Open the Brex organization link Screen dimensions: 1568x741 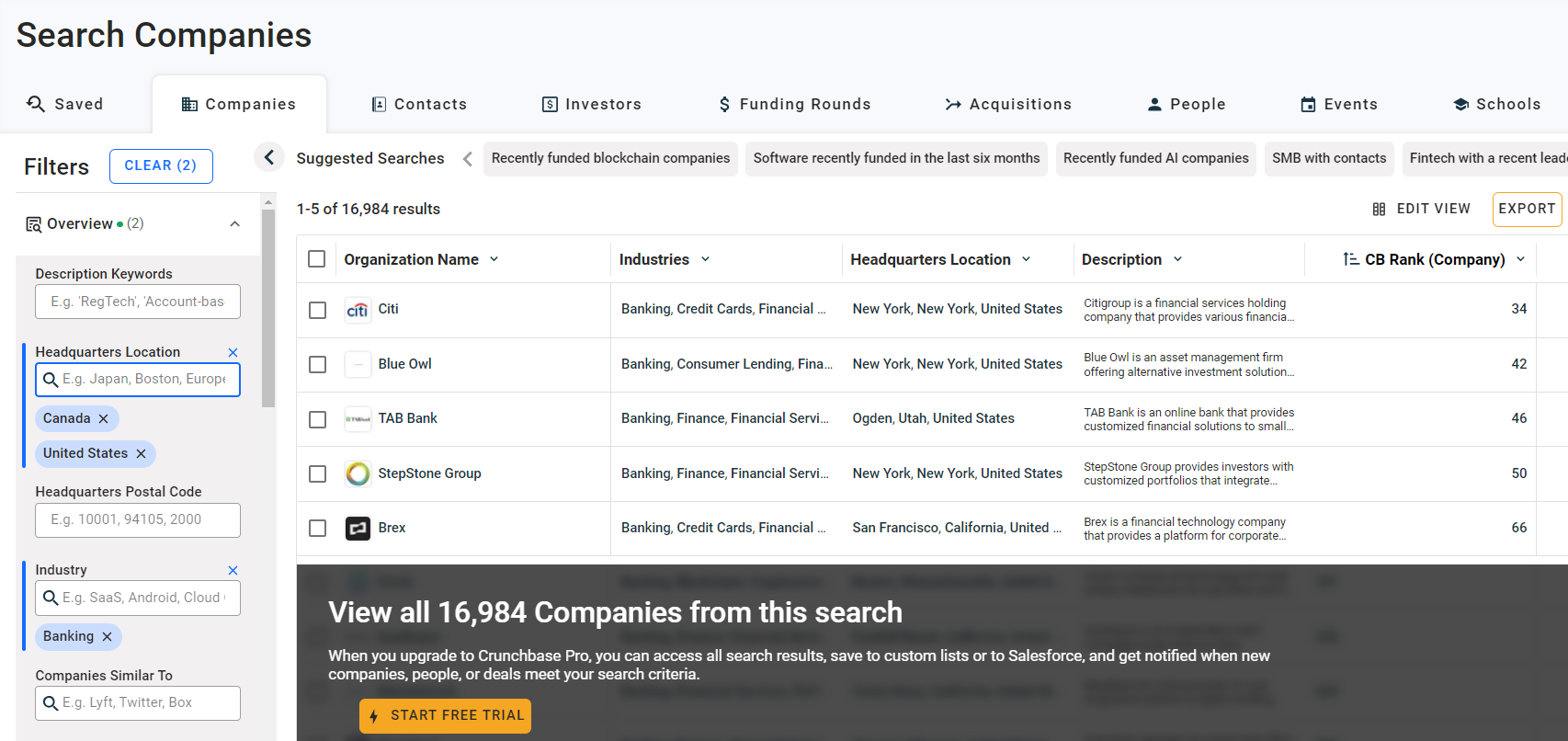coord(392,528)
